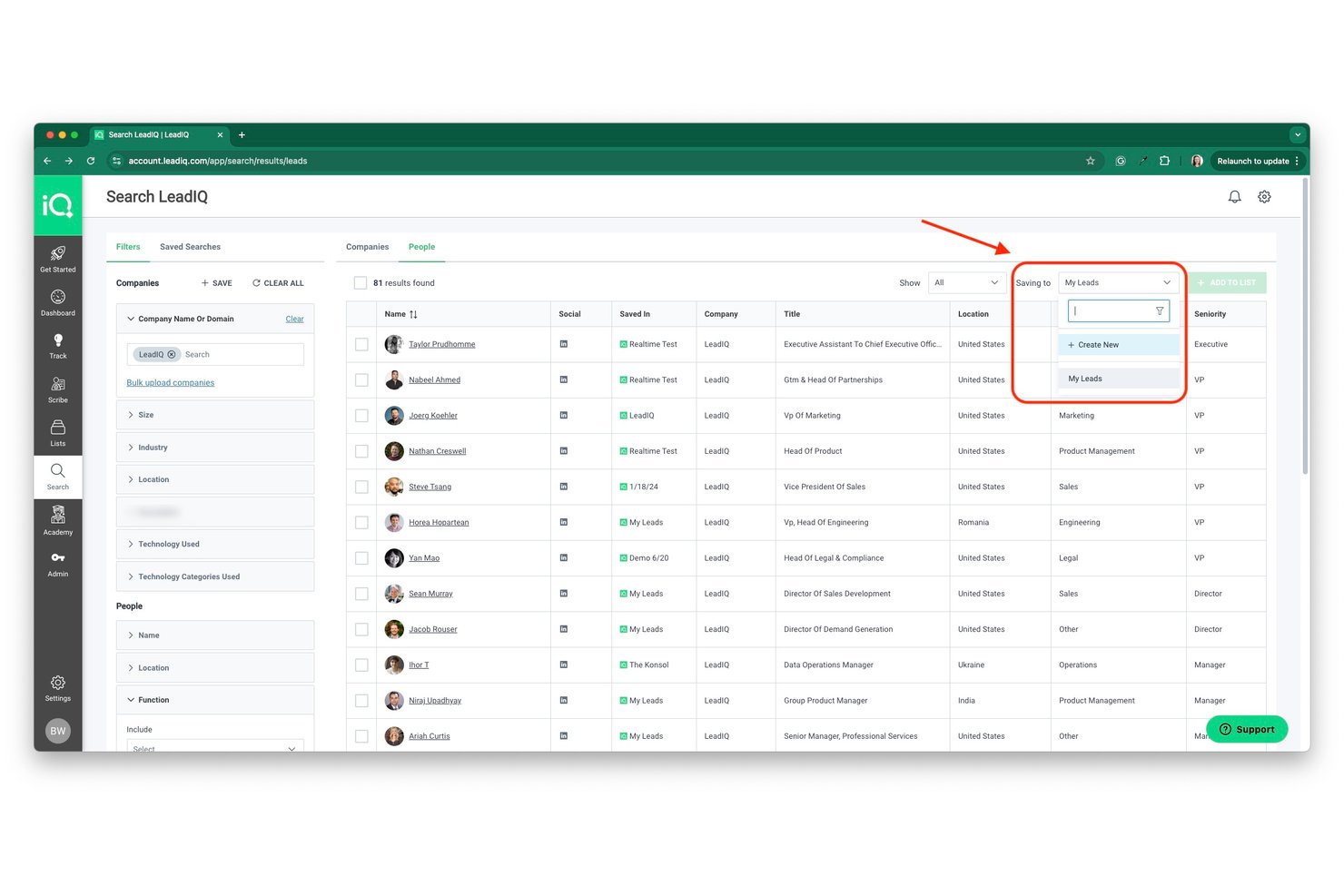This screenshot has width=1344, height=896.
Task: Expand the Technology Used filter
Action: [215, 544]
